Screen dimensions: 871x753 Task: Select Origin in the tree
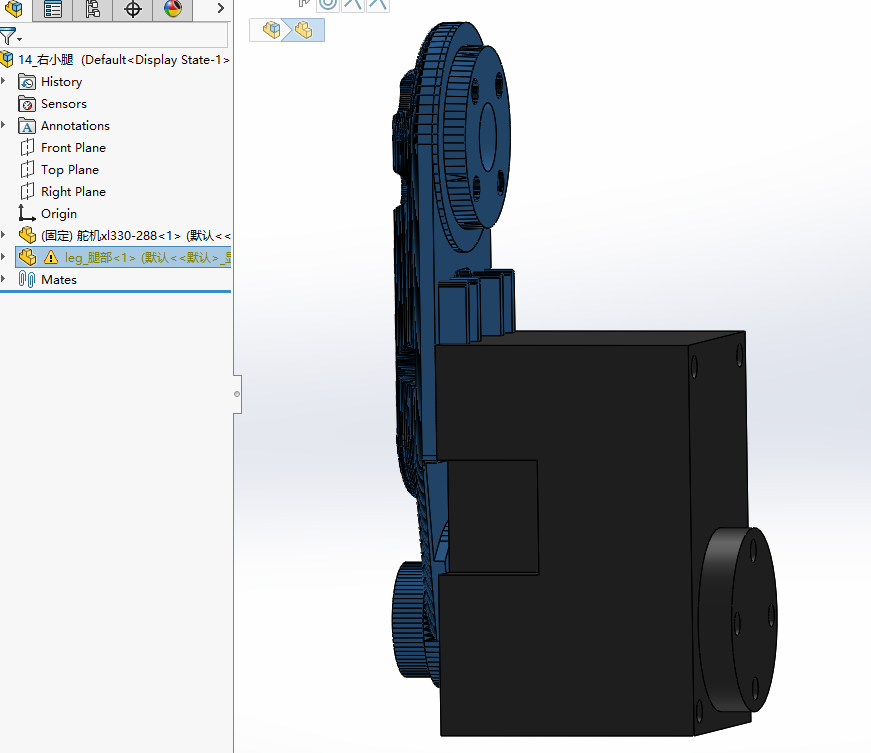point(59,214)
